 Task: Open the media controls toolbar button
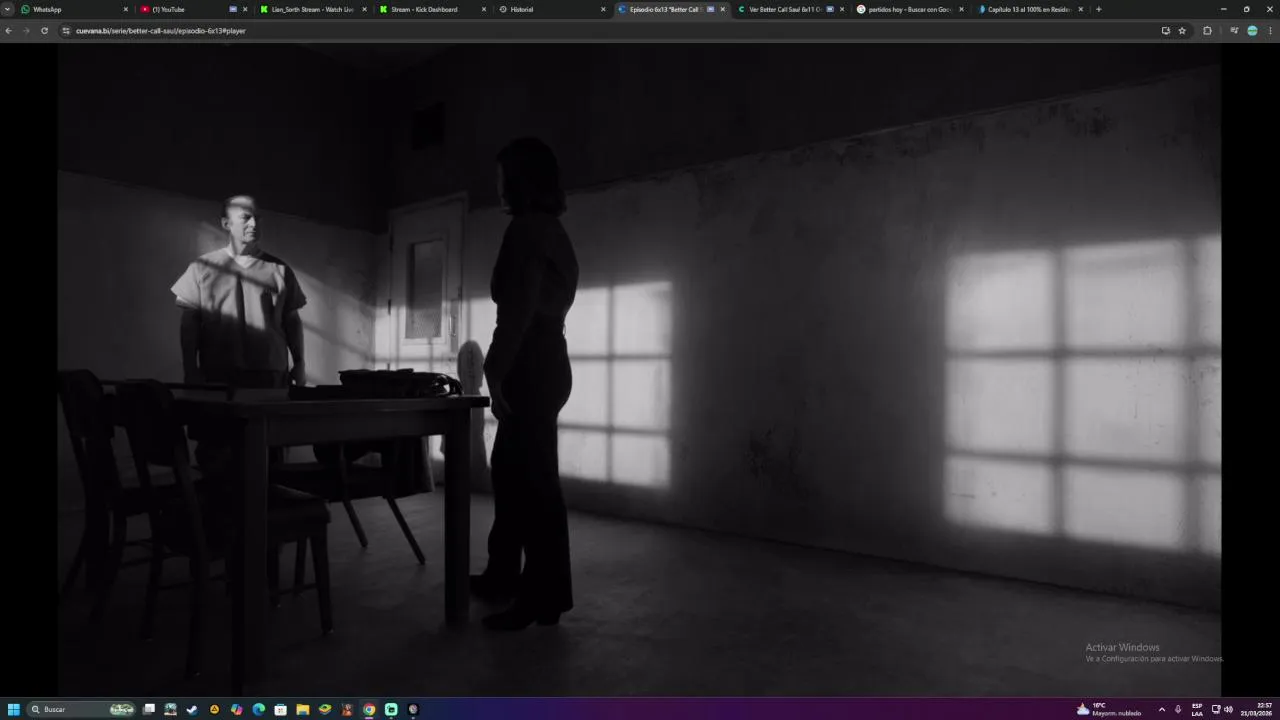pos(1234,31)
